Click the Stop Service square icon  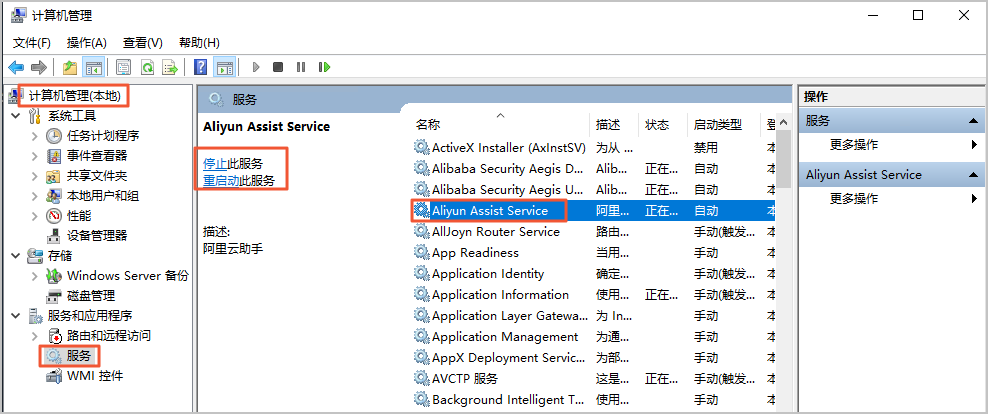(x=278, y=67)
